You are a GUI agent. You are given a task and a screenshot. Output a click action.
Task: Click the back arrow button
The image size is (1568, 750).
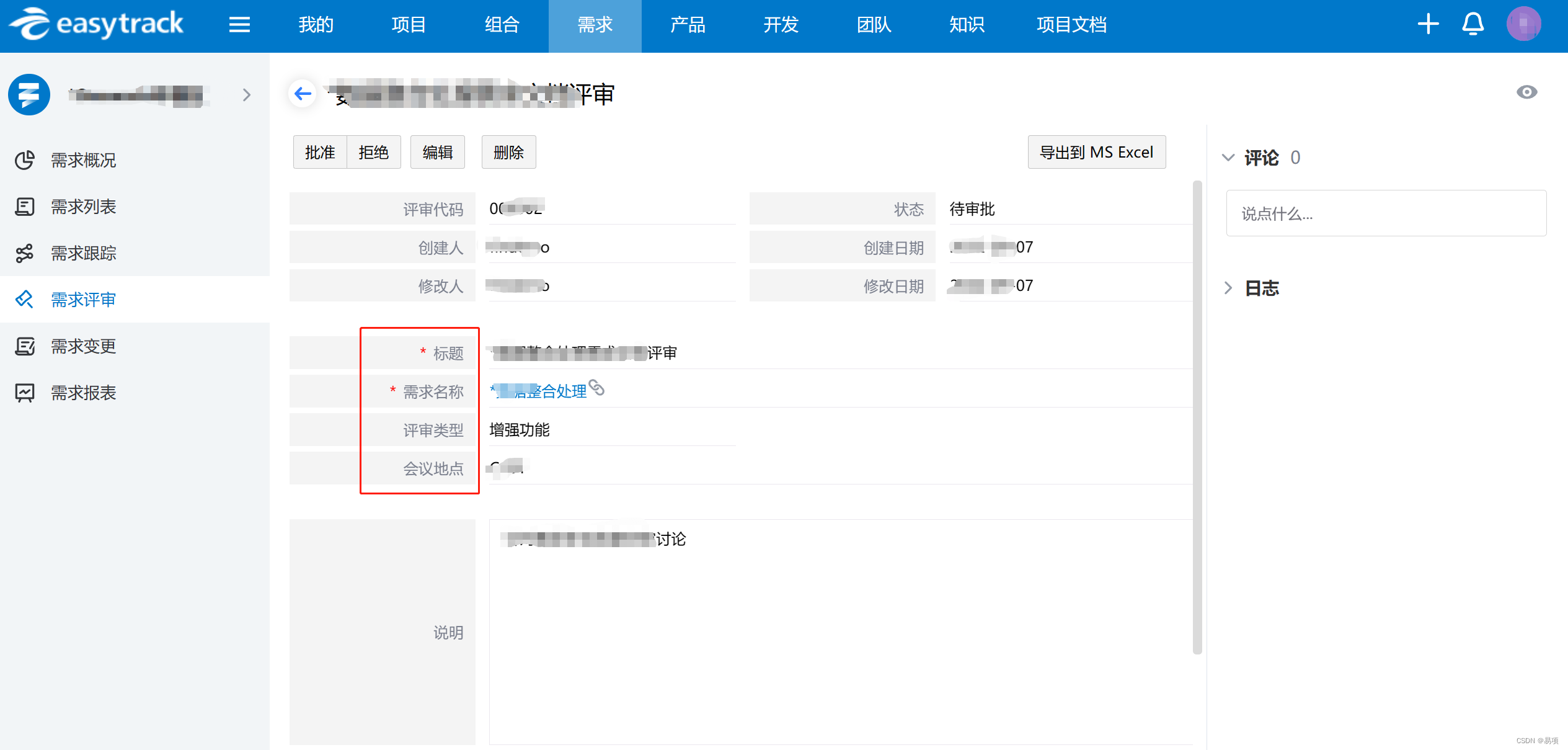303,94
